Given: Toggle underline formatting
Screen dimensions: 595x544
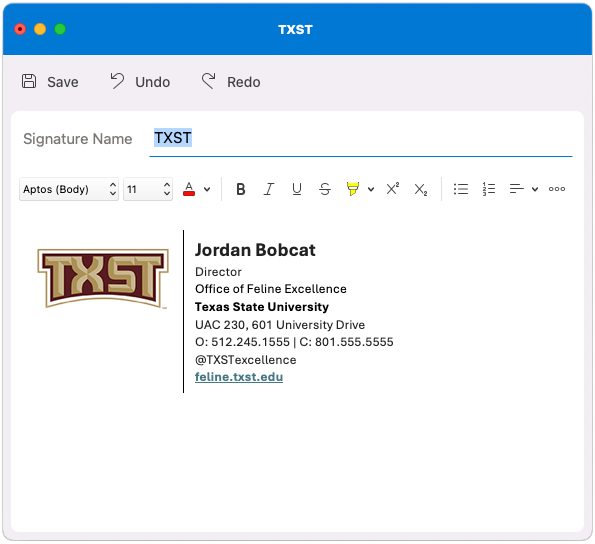Looking at the screenshot, I should pyautogui.click(x=297, y=189).
